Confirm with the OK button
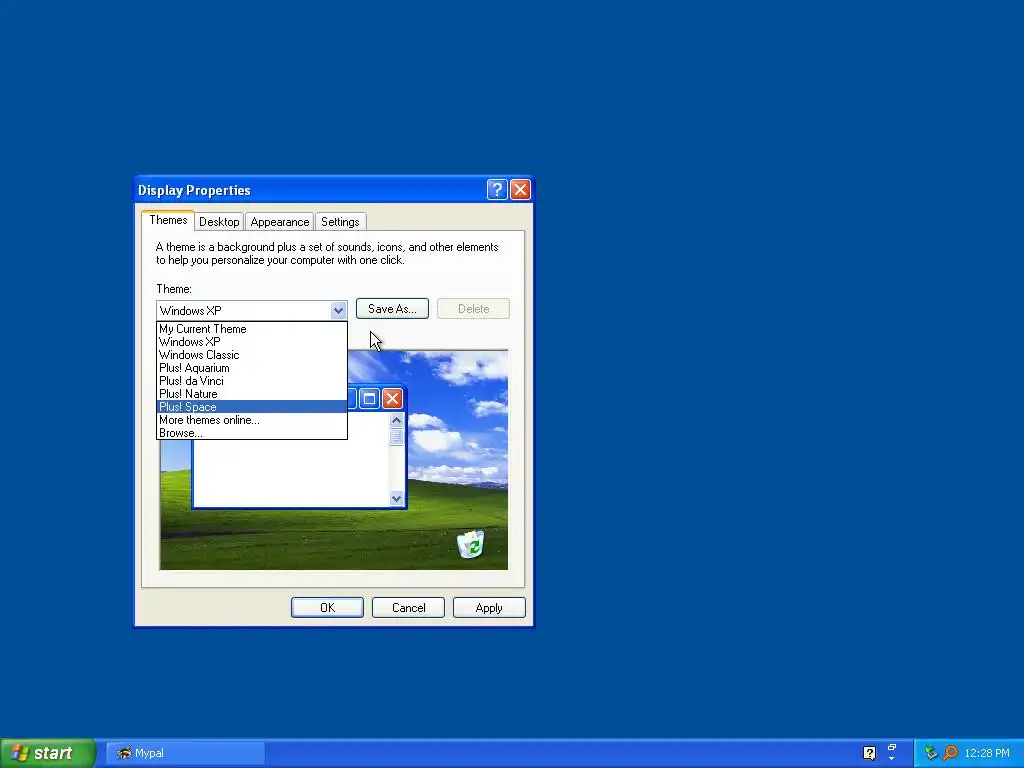This screenshot has height=768, width=1024. (327, 607)
